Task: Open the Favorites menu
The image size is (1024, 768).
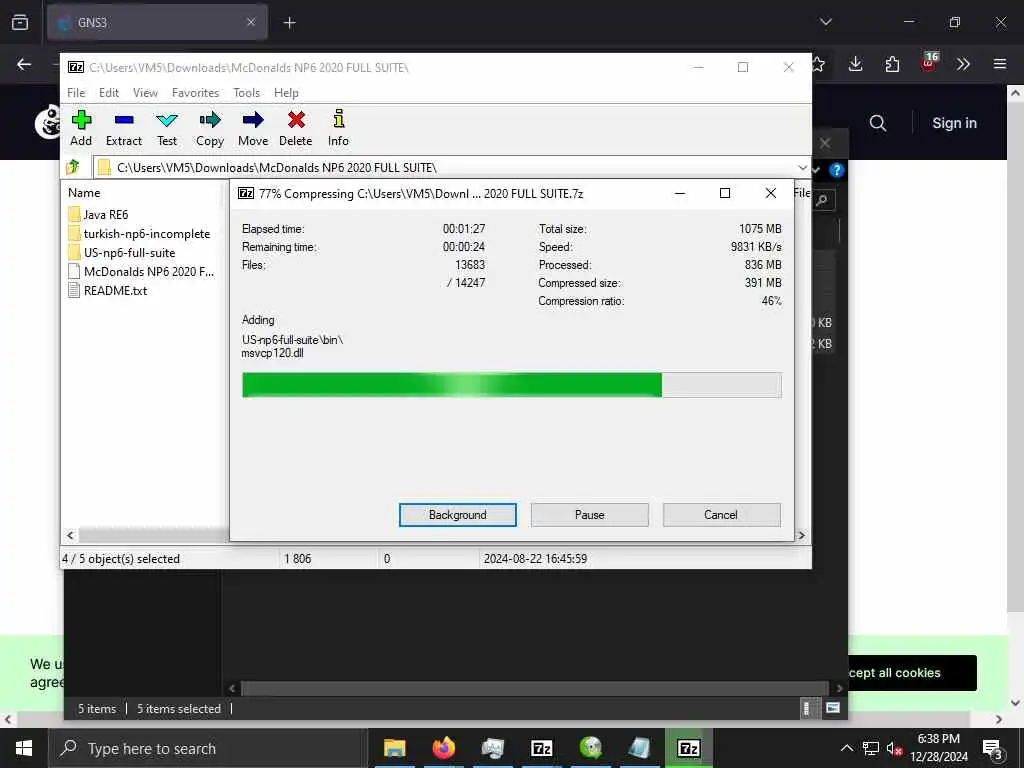Action: (x=195, y=93)
